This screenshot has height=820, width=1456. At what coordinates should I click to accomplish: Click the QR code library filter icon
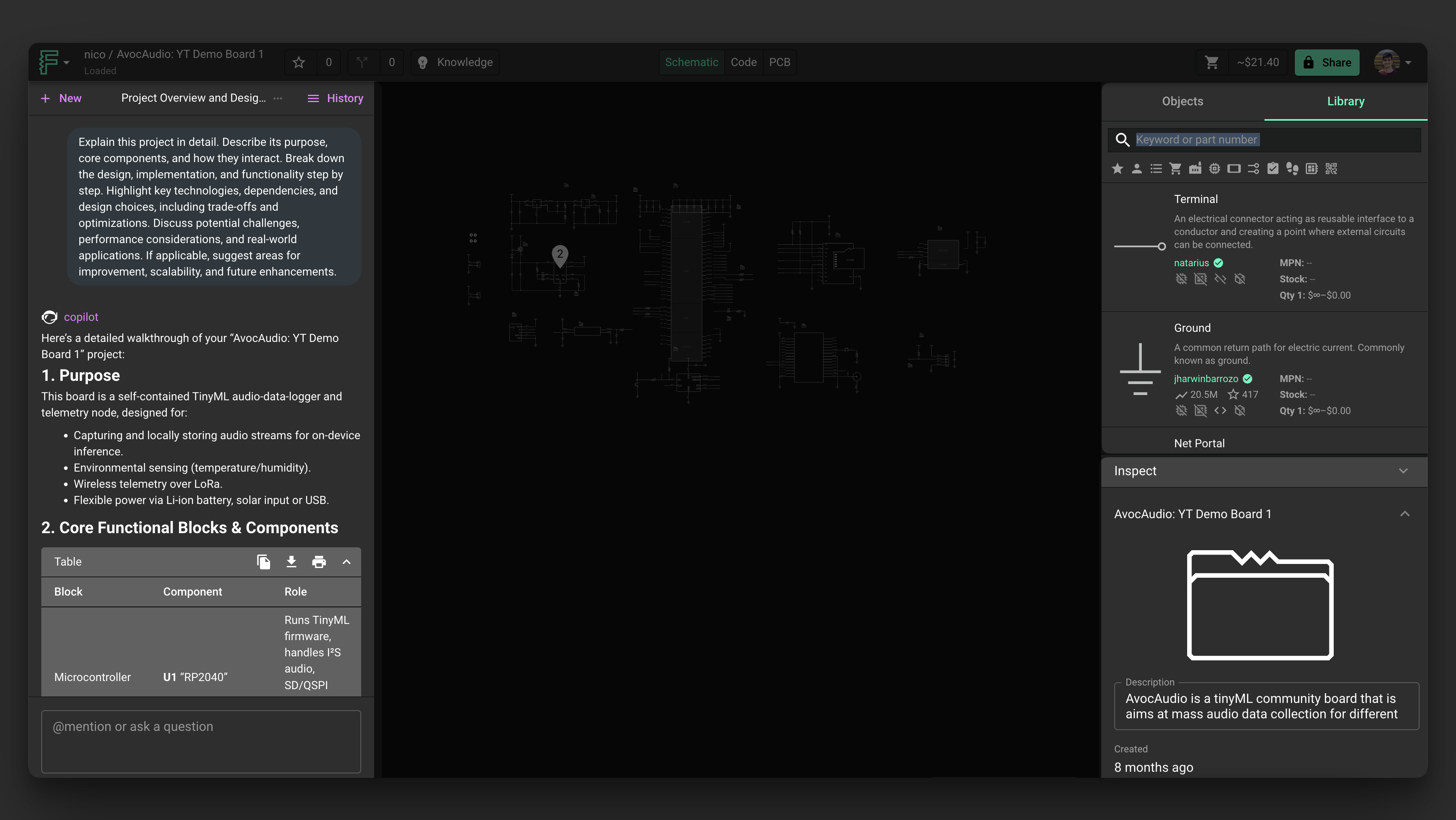pyautogui.click(x=1331, y=169)
